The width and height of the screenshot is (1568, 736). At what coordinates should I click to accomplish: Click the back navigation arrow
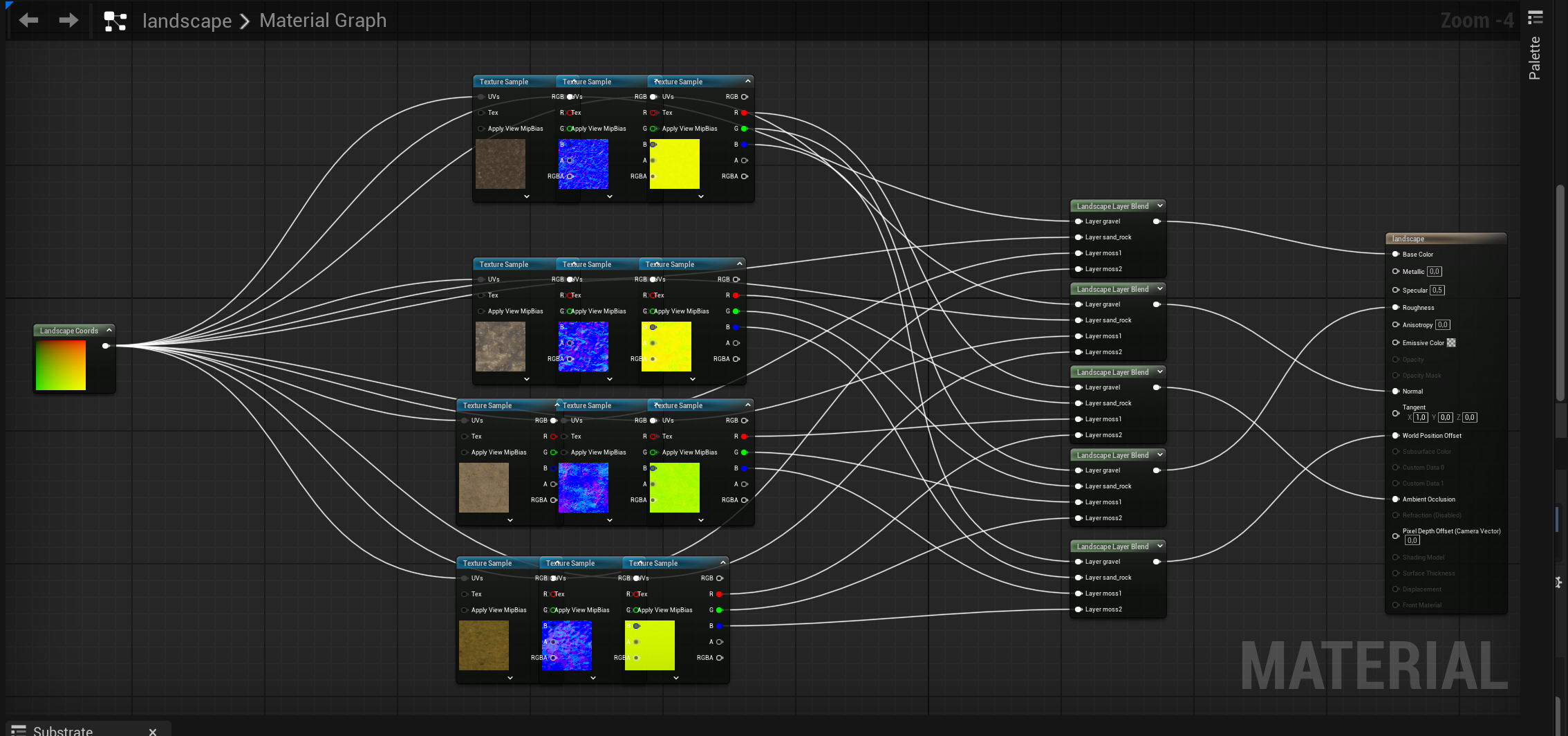(28, 21)
